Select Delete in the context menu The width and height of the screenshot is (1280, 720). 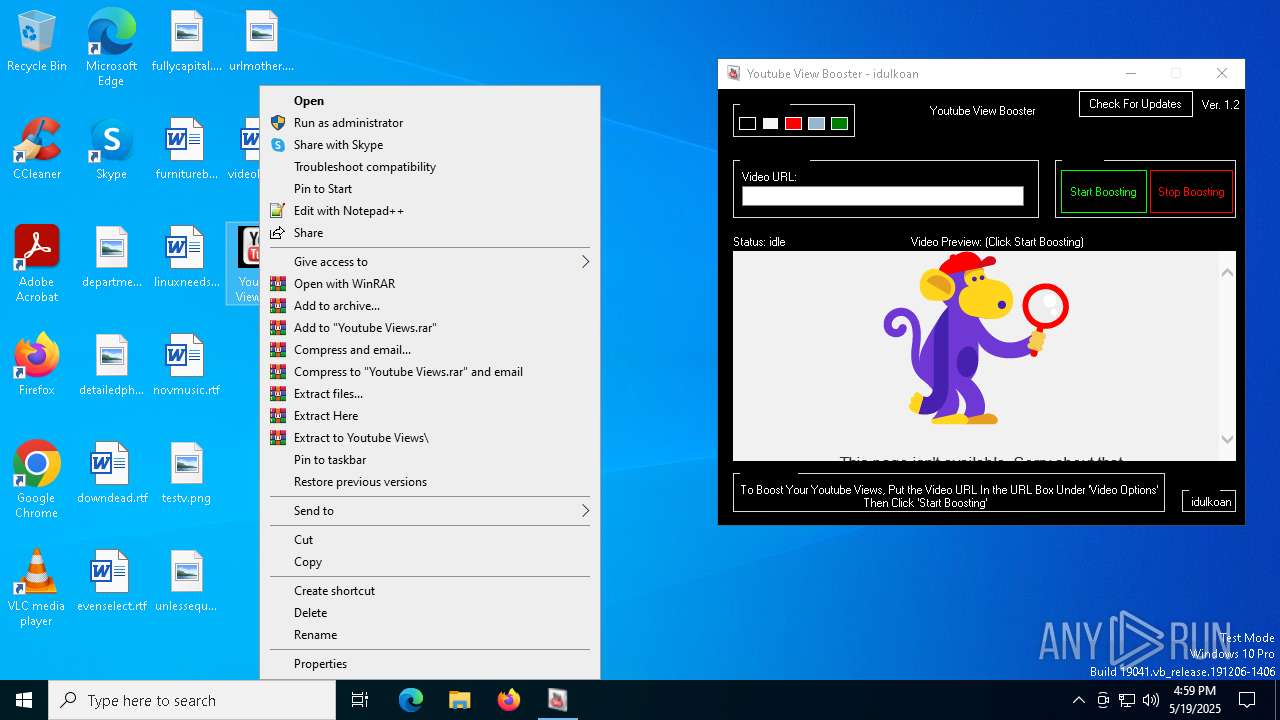(430, 613)
